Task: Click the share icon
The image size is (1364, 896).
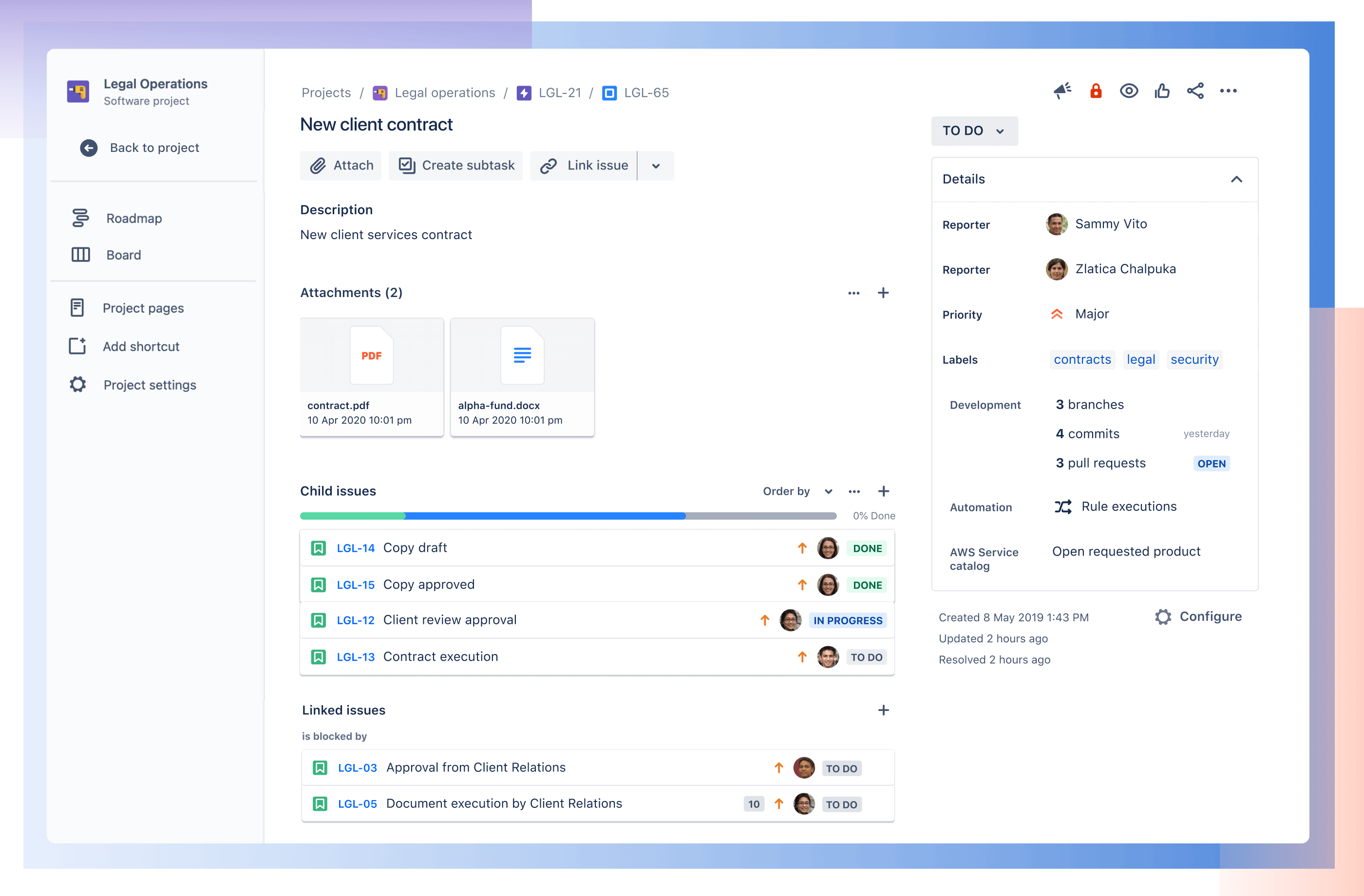Action: (1196, 92)
